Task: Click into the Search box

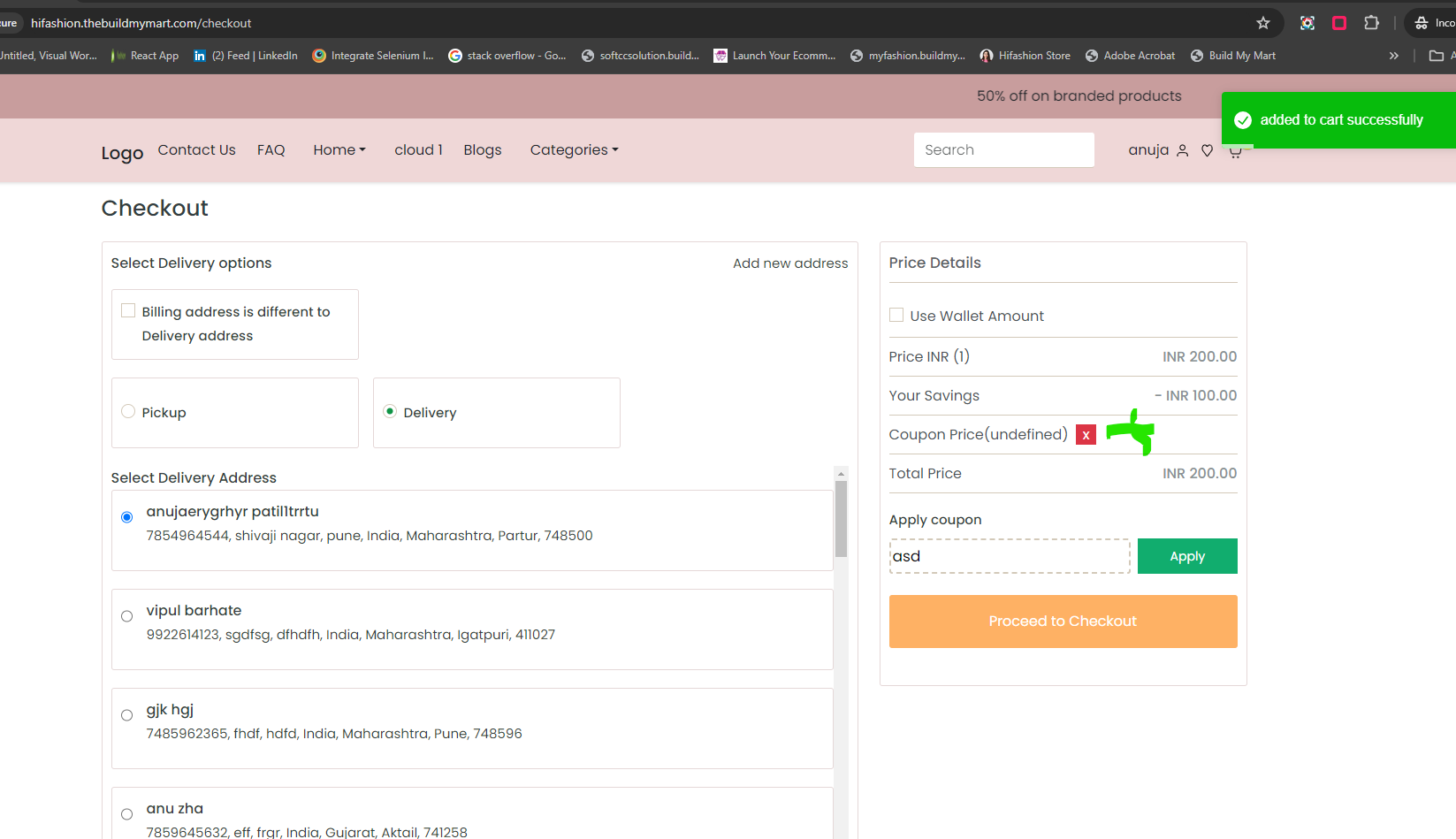Action: coord(1003,150)
